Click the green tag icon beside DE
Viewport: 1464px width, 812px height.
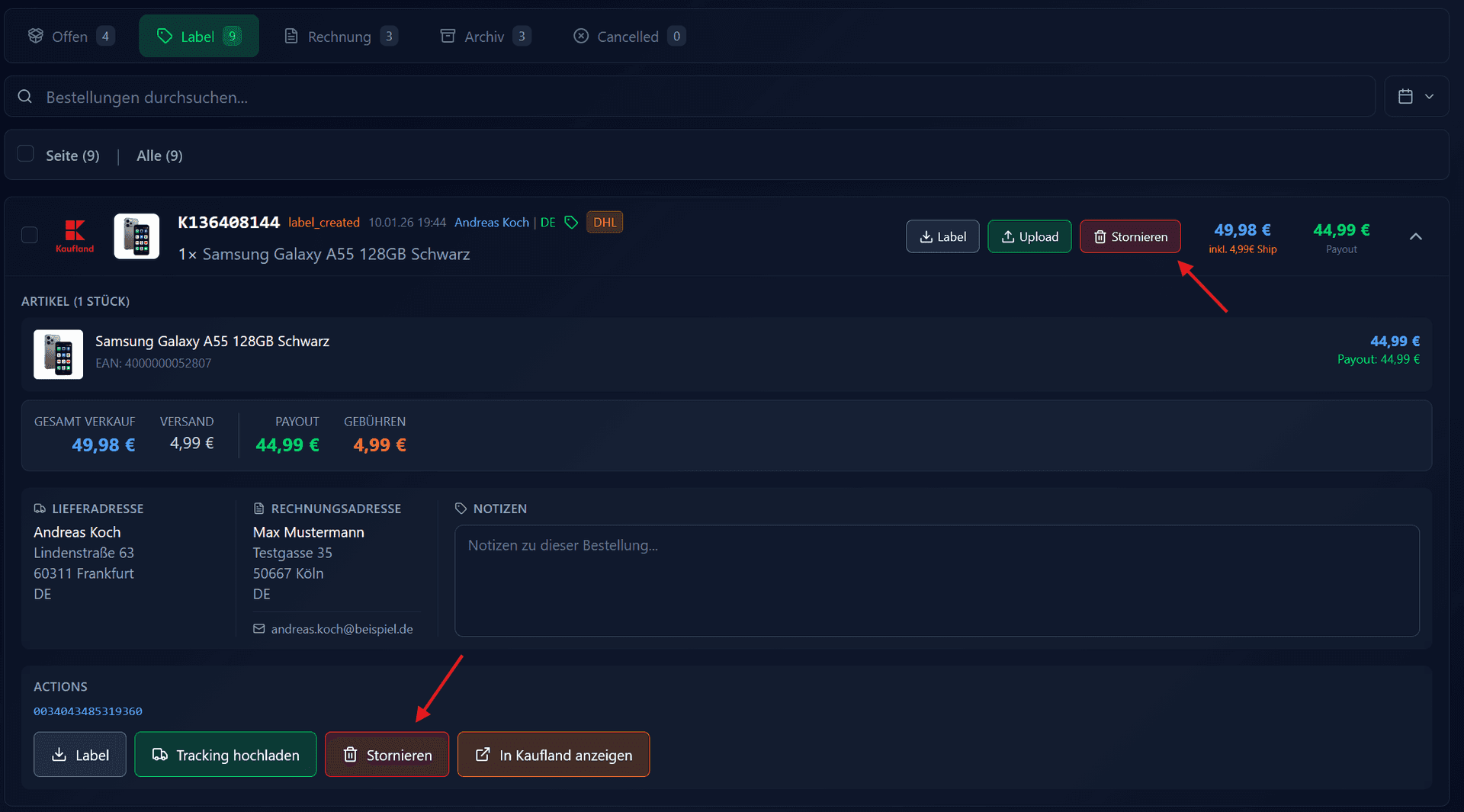click(571, 223)
